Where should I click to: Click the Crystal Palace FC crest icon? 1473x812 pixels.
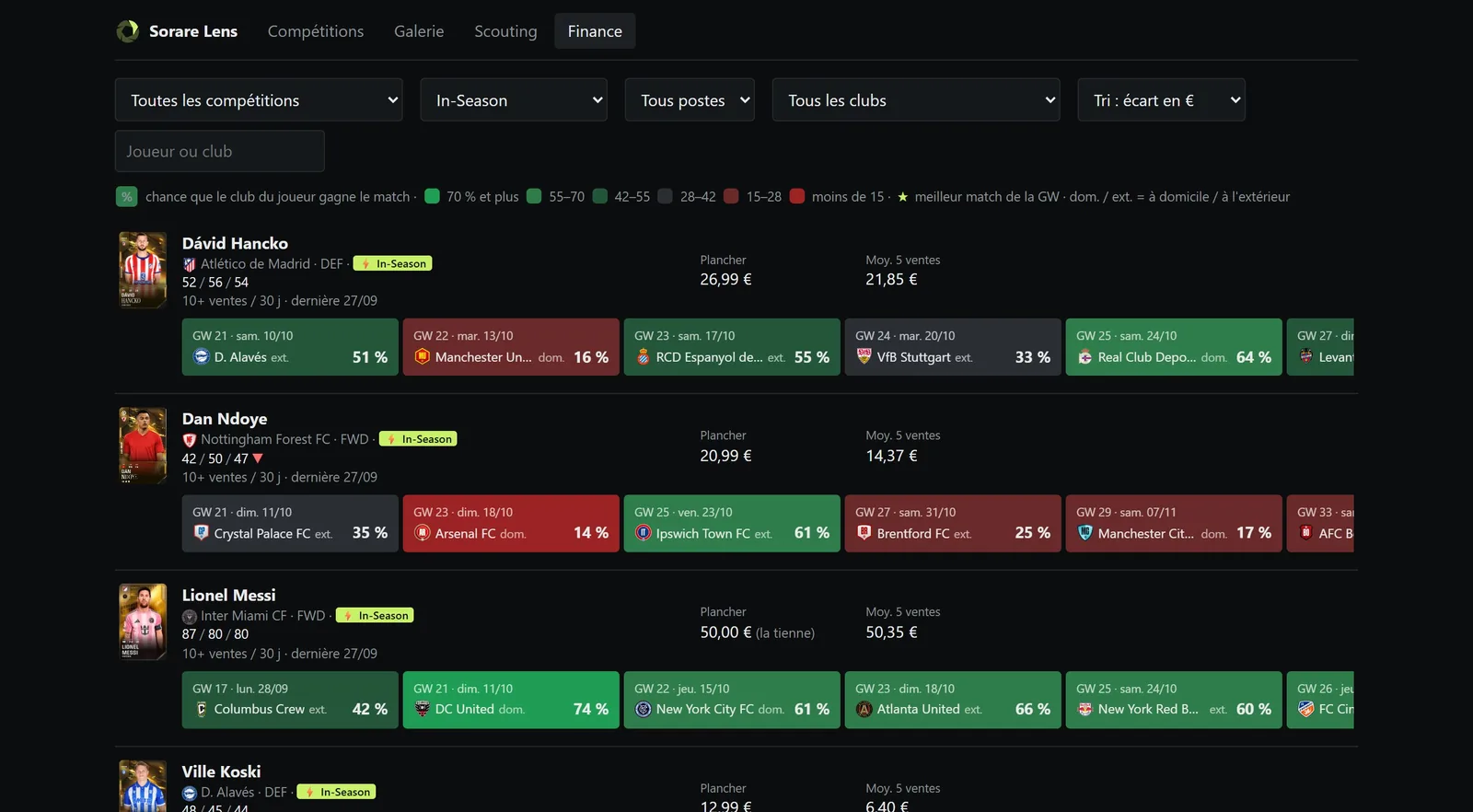pos(202,533)
